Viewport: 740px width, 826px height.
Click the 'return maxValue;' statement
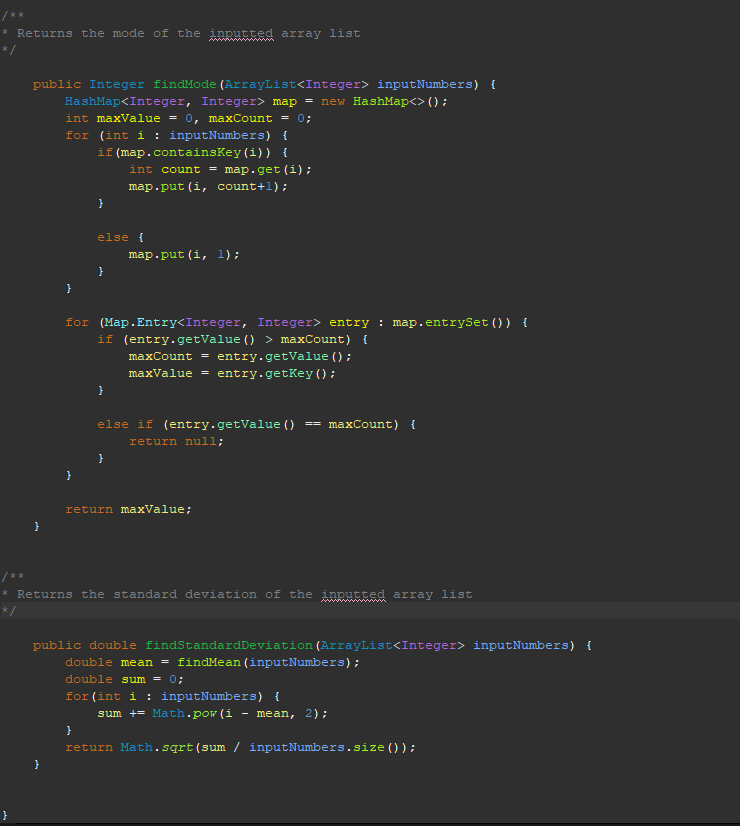coord(129,509)
